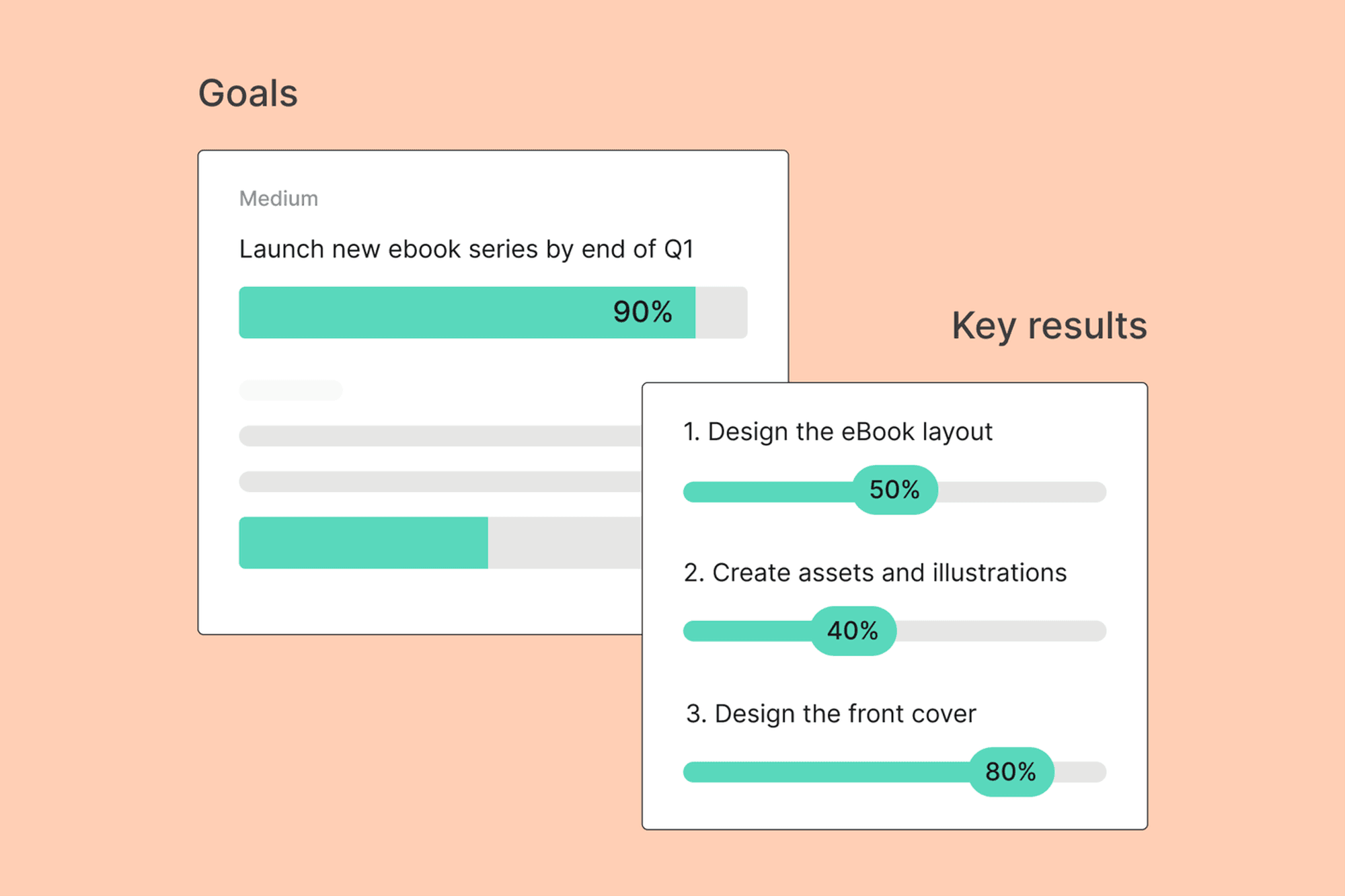
Task: Click the 90% progress bar
Action: click(493, 313)
